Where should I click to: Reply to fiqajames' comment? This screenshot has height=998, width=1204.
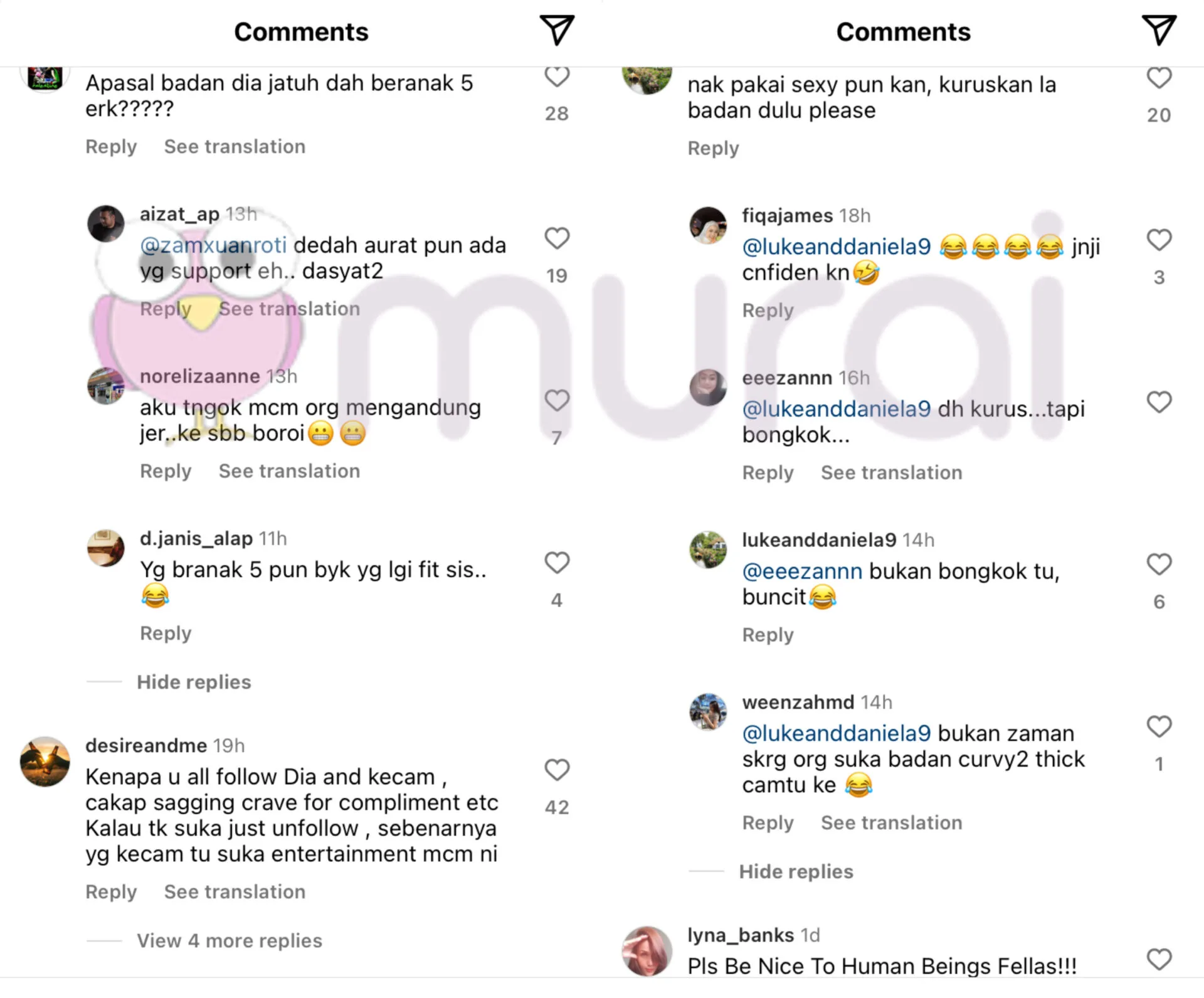coord(768,310)
